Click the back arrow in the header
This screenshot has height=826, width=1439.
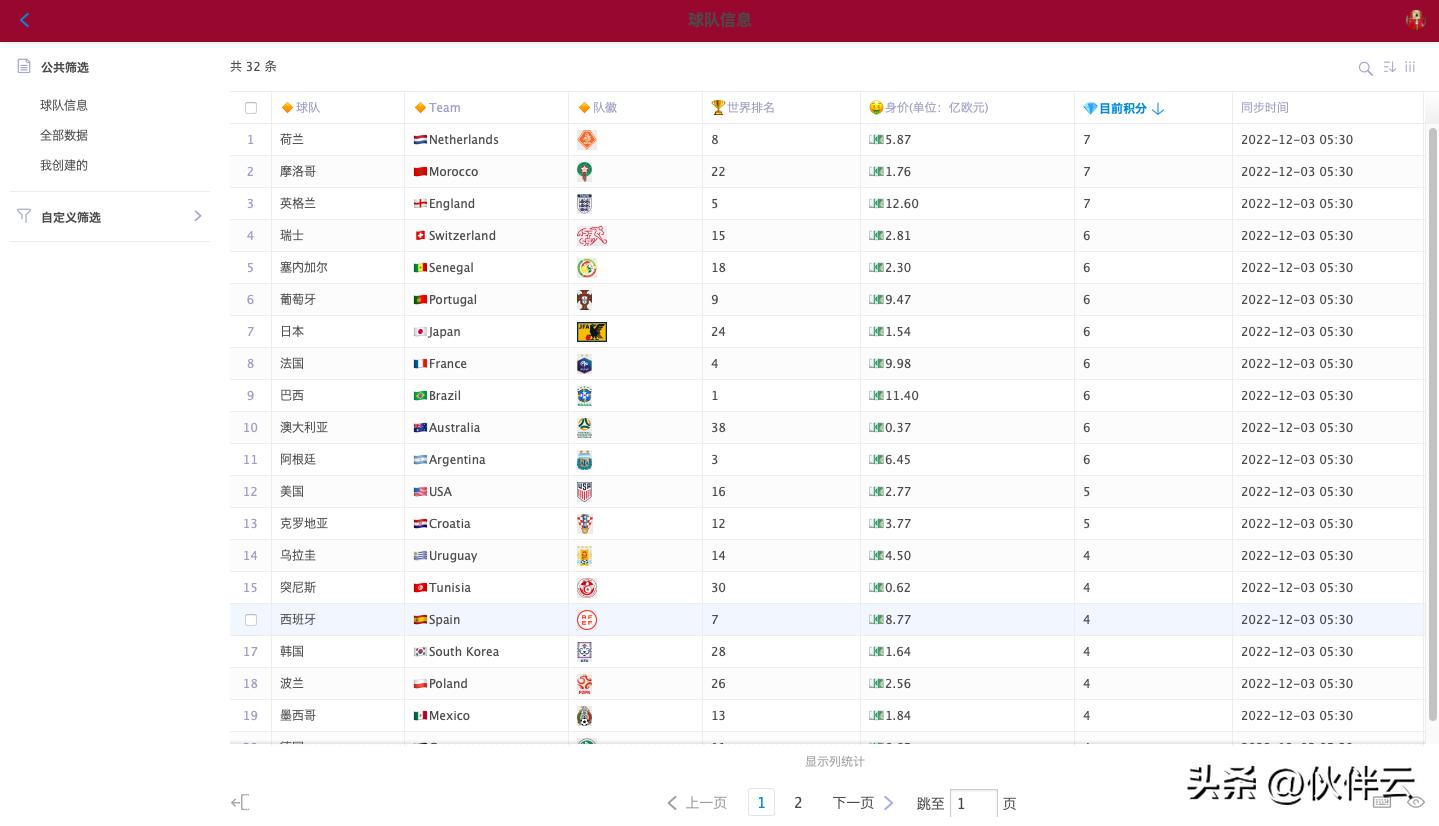(x=25, y=20)
